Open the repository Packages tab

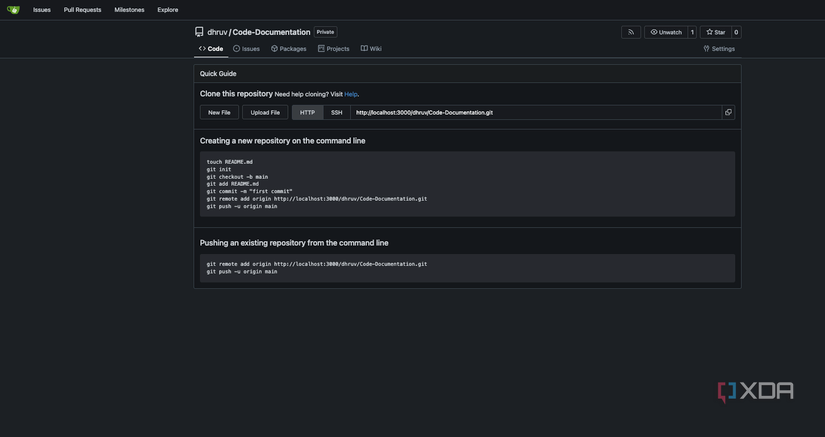click(x=289, y=48)
